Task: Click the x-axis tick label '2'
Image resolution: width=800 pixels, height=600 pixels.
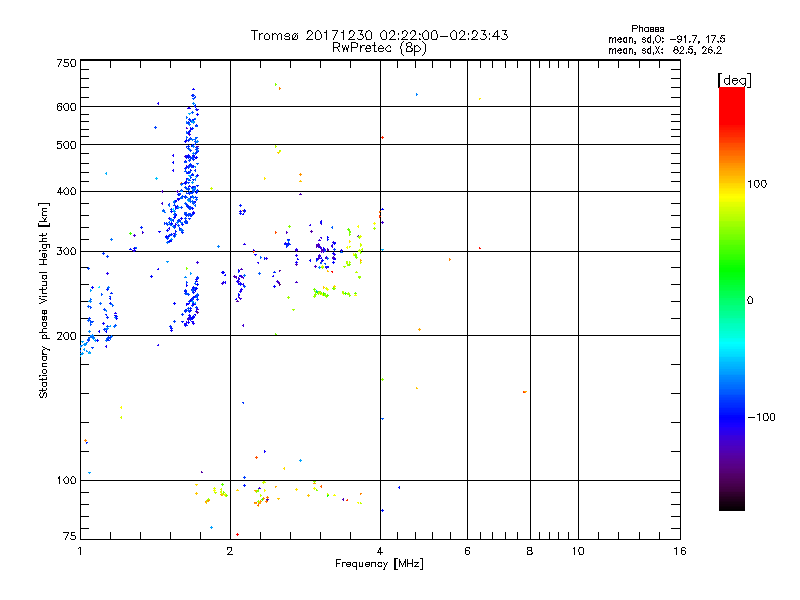Action: (230, 551)
